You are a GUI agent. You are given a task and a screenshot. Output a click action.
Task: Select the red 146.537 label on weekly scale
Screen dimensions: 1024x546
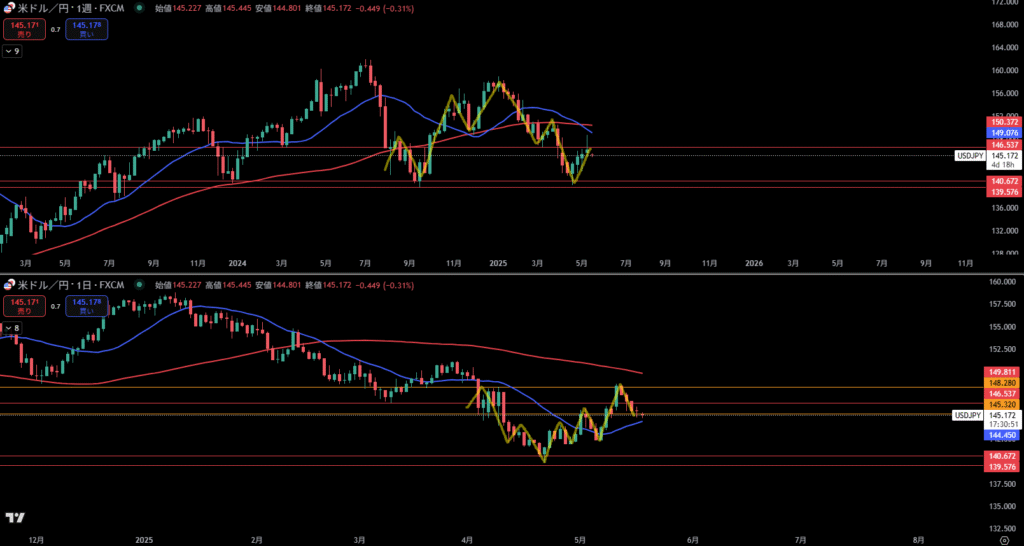point(1002,144)
